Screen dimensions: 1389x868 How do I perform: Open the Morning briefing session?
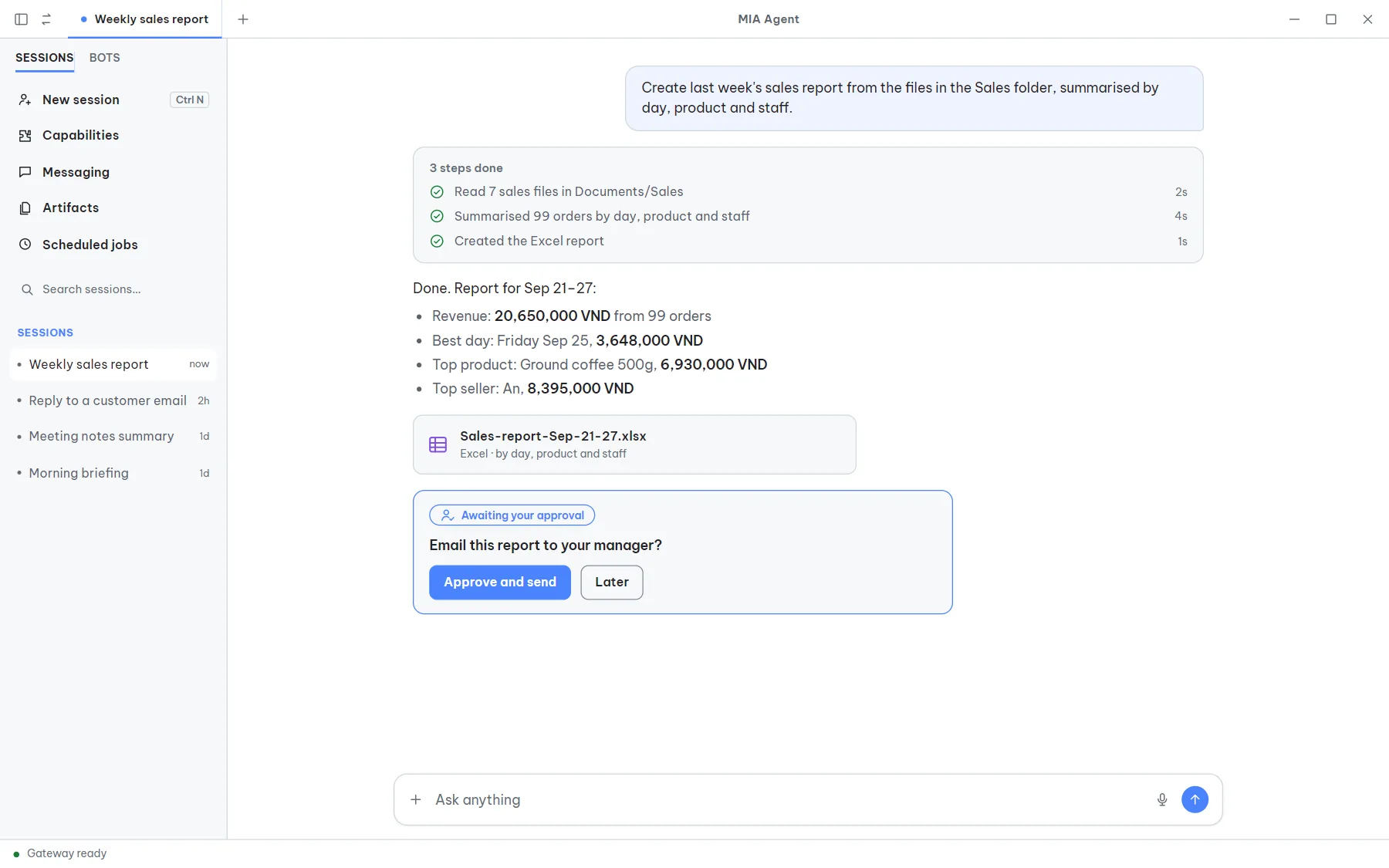(113, 473)
